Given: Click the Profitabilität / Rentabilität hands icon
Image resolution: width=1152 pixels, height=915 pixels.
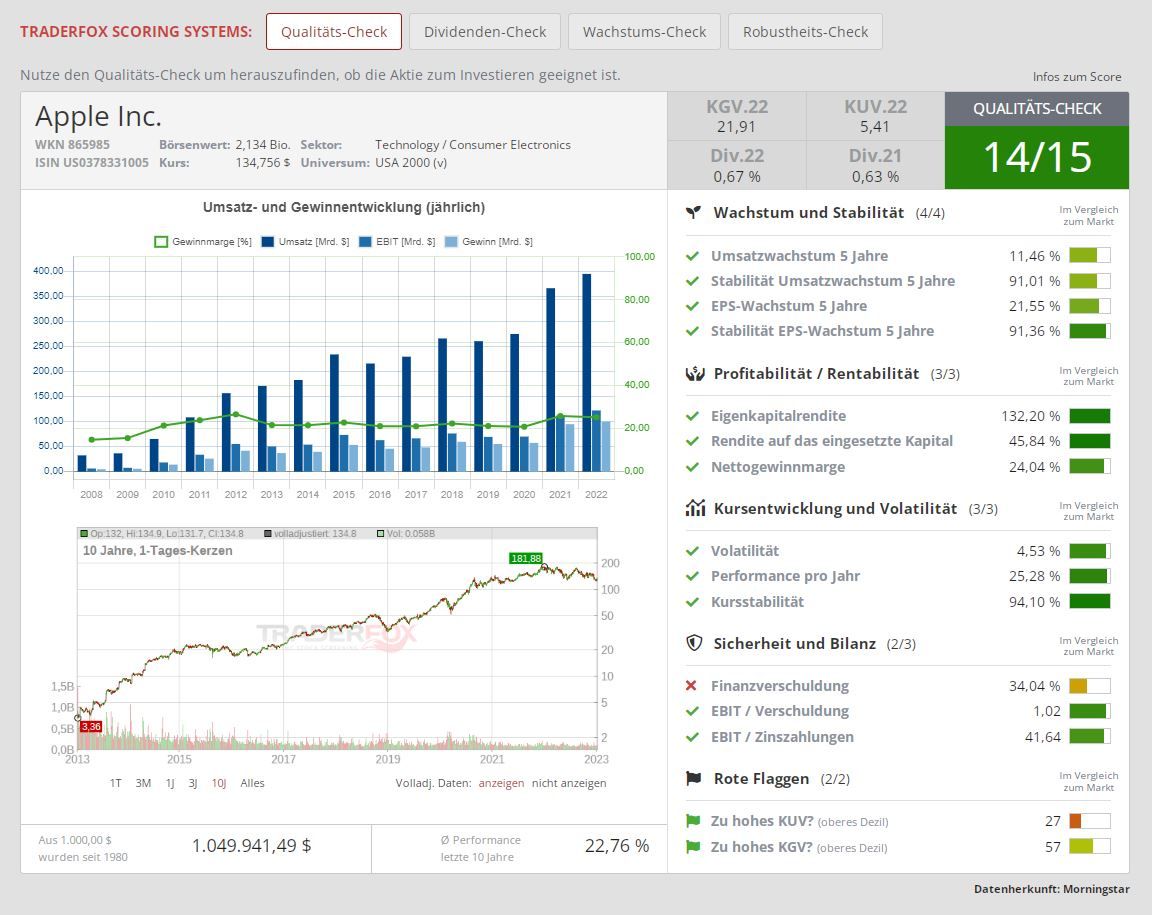Looking at the screenshot, I should pyautogui.click(x=694, y=373).
